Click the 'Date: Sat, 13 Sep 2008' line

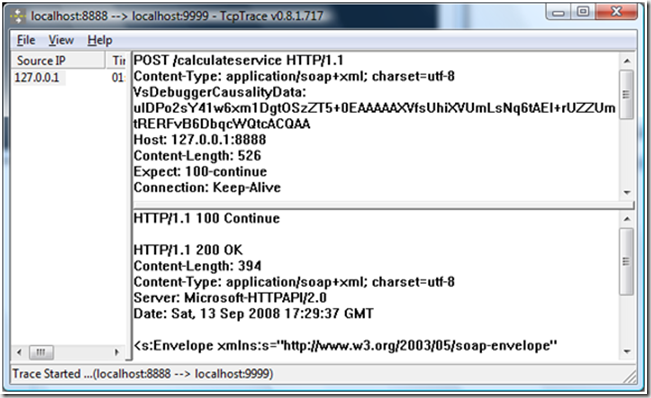click(254, 313)
